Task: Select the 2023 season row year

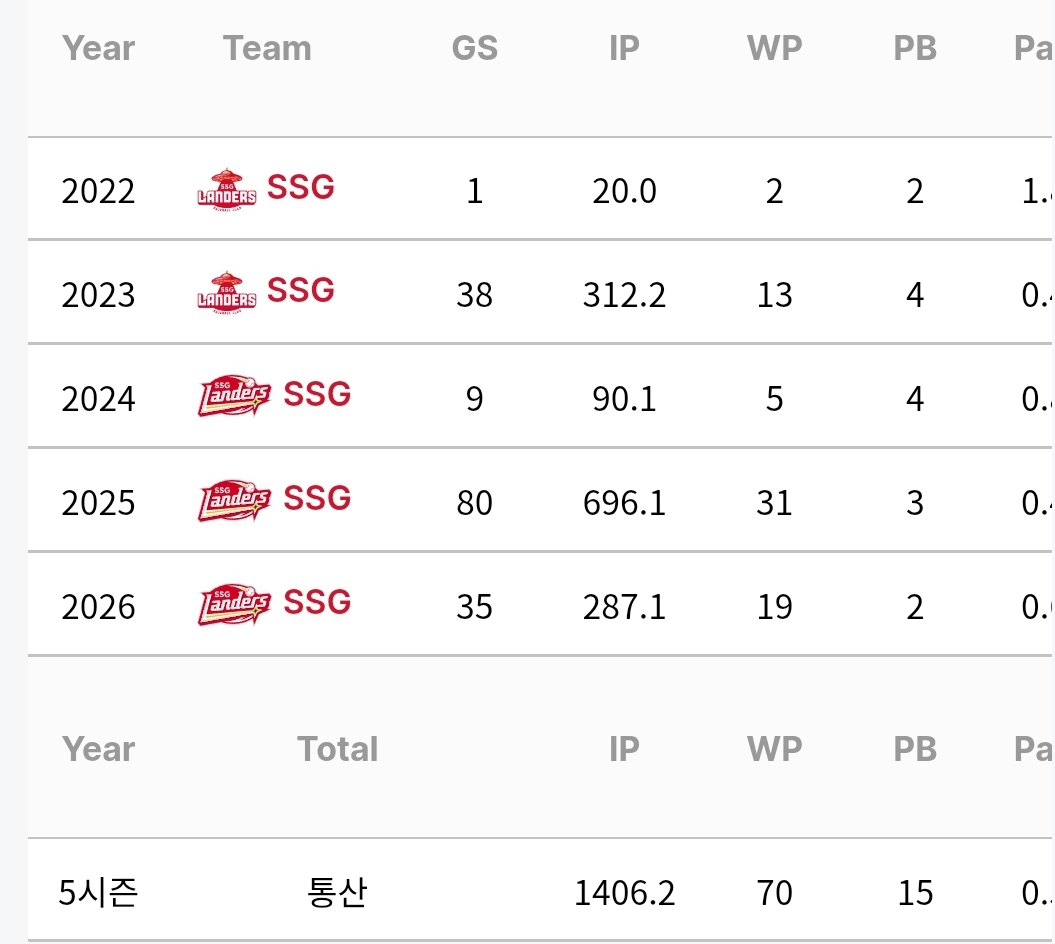Action: [x=98, y=295]
